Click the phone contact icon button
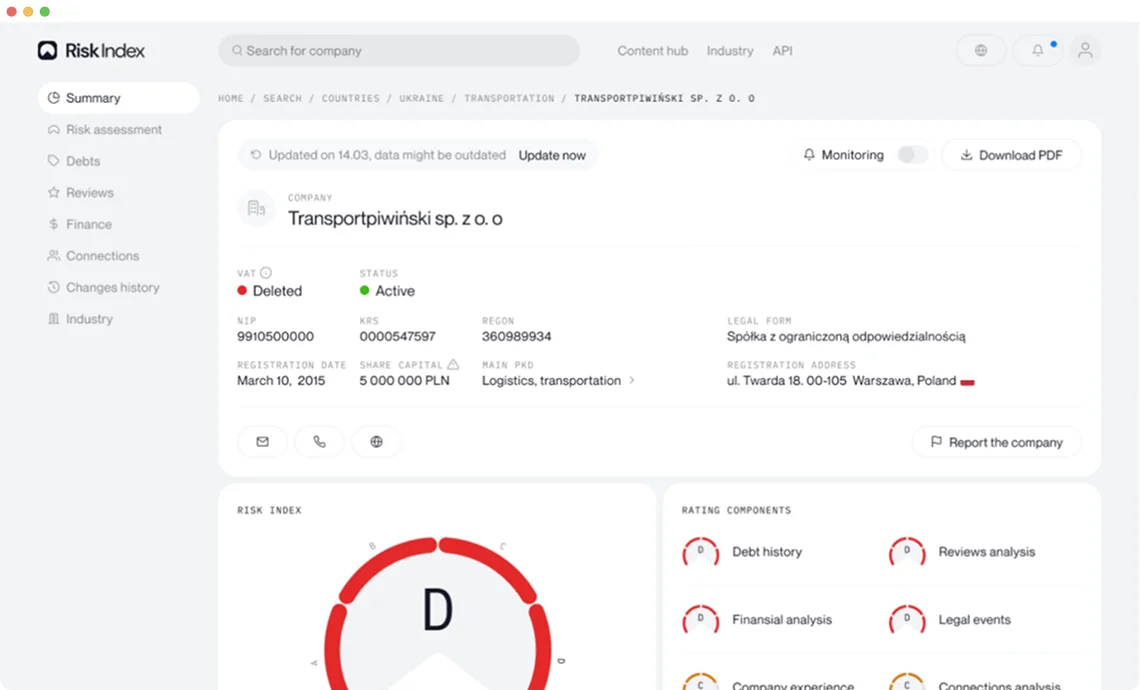1140x690 pixels. coord(319,441)
